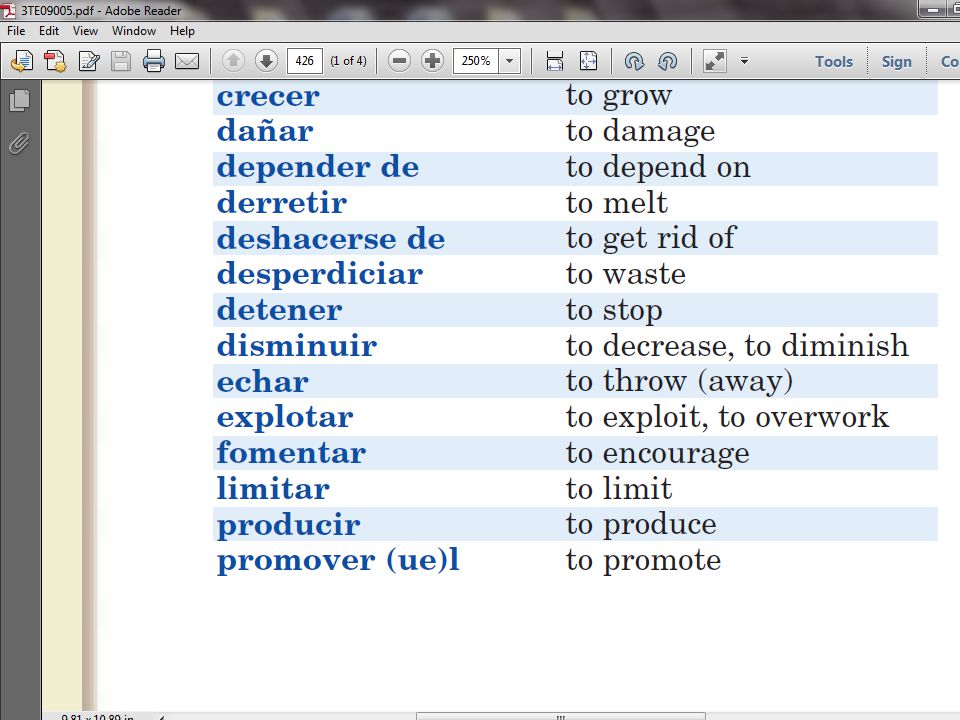Click the translation 'to produce'

(x=641, y=526)
